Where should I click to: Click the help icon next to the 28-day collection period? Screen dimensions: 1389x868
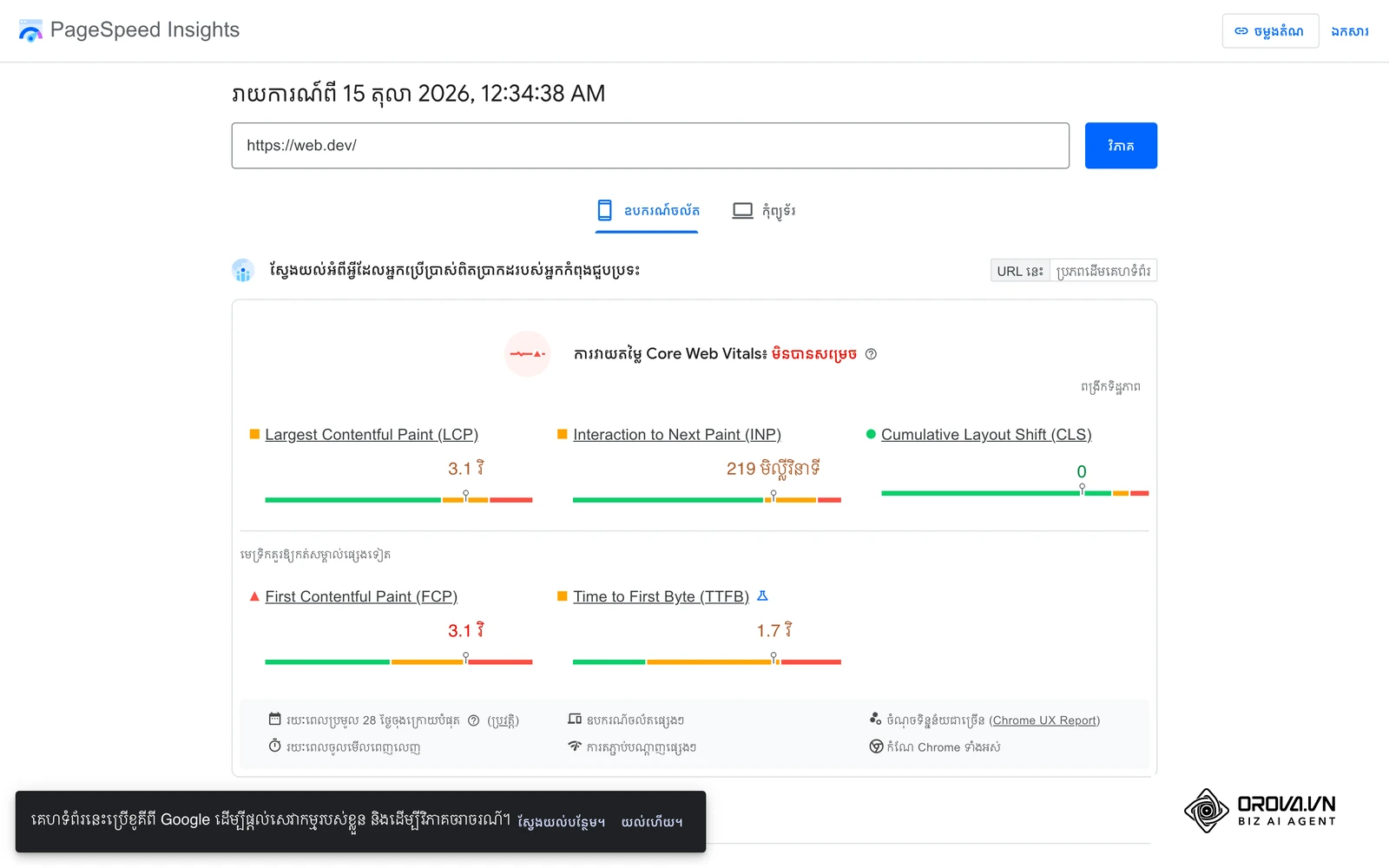click(473, 720)
